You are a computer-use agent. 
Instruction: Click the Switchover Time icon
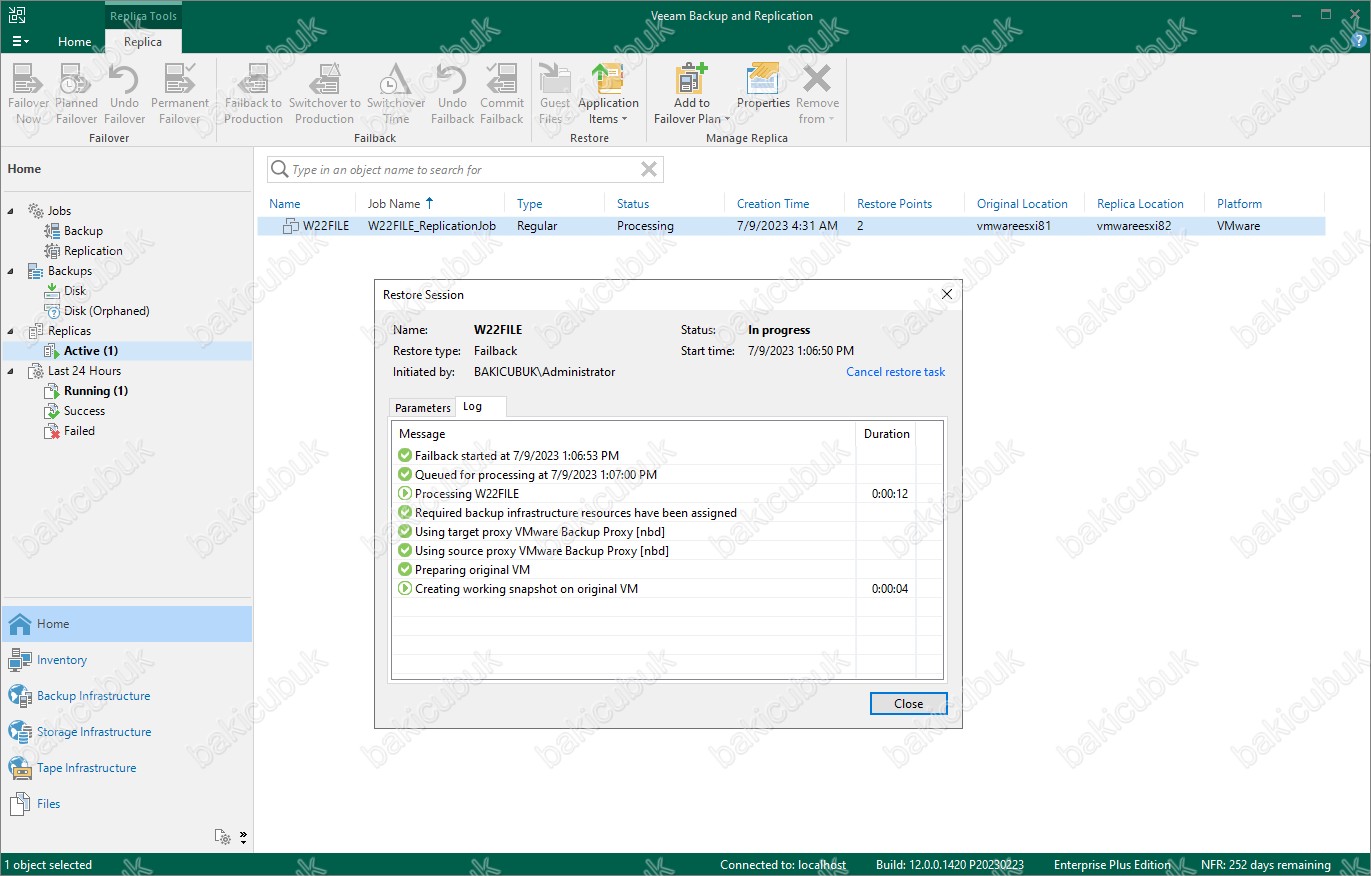point(396,94)
